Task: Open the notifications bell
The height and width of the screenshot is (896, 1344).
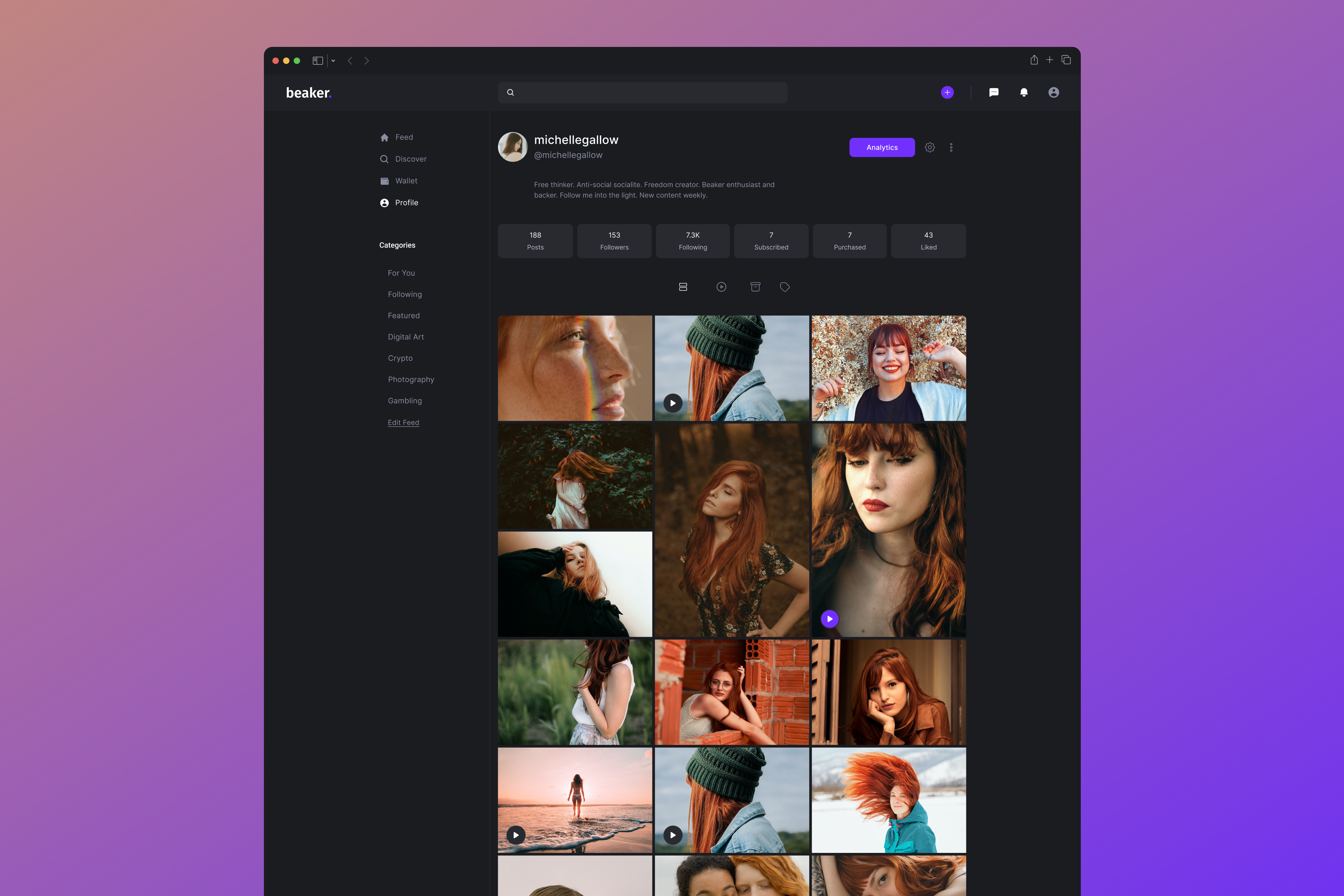Action: (x=1023, y=92)
